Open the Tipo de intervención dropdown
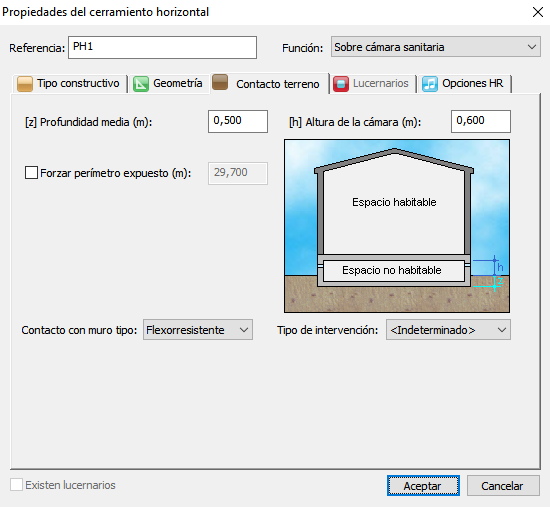Image resolution: width=550 pixels, height=507 pixels. point(448,330)
